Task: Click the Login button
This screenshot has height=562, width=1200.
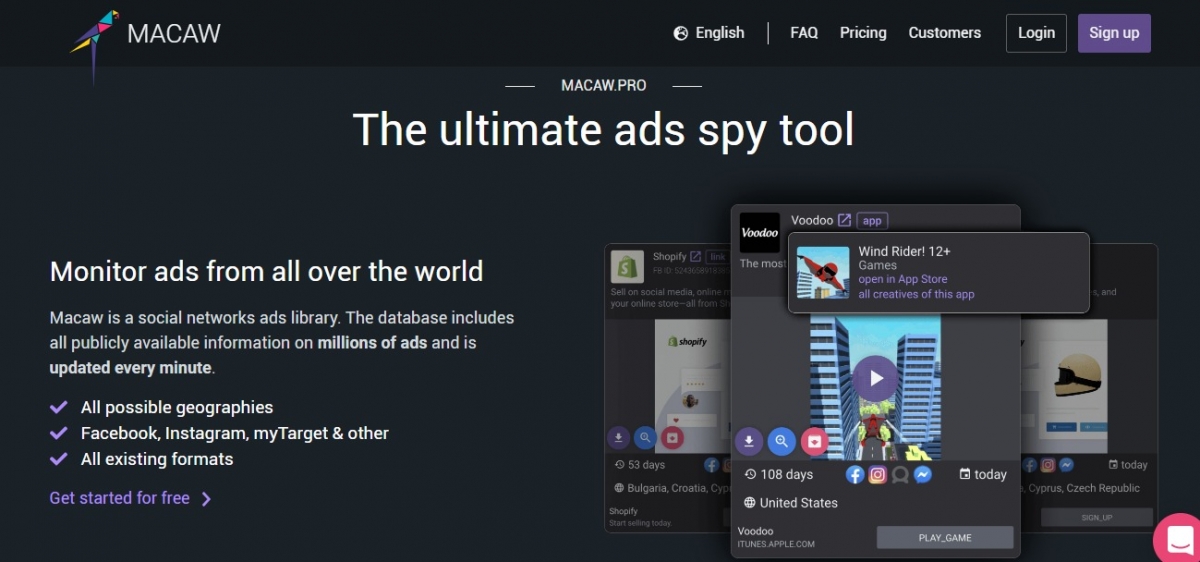Action: coord(1036,33)
